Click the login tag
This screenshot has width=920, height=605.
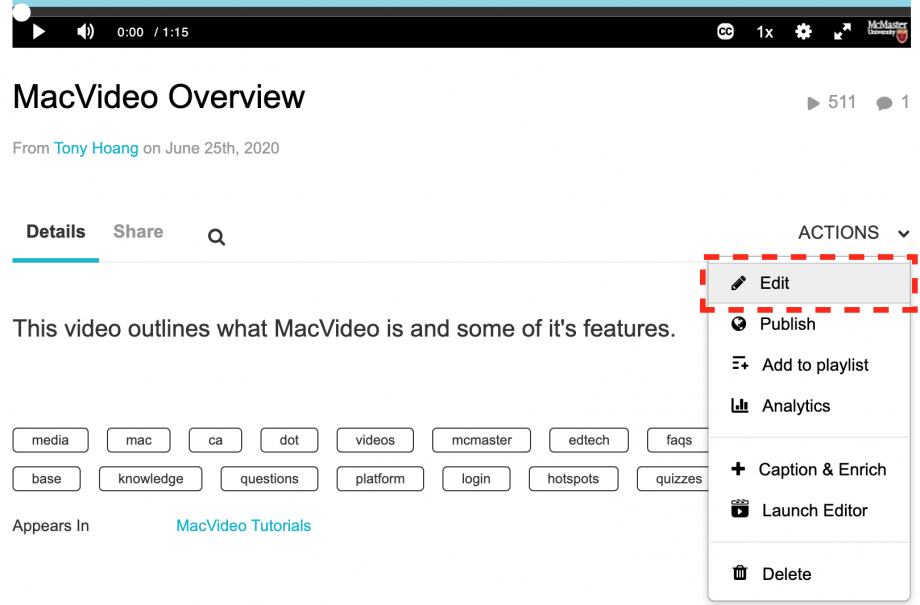476,479
